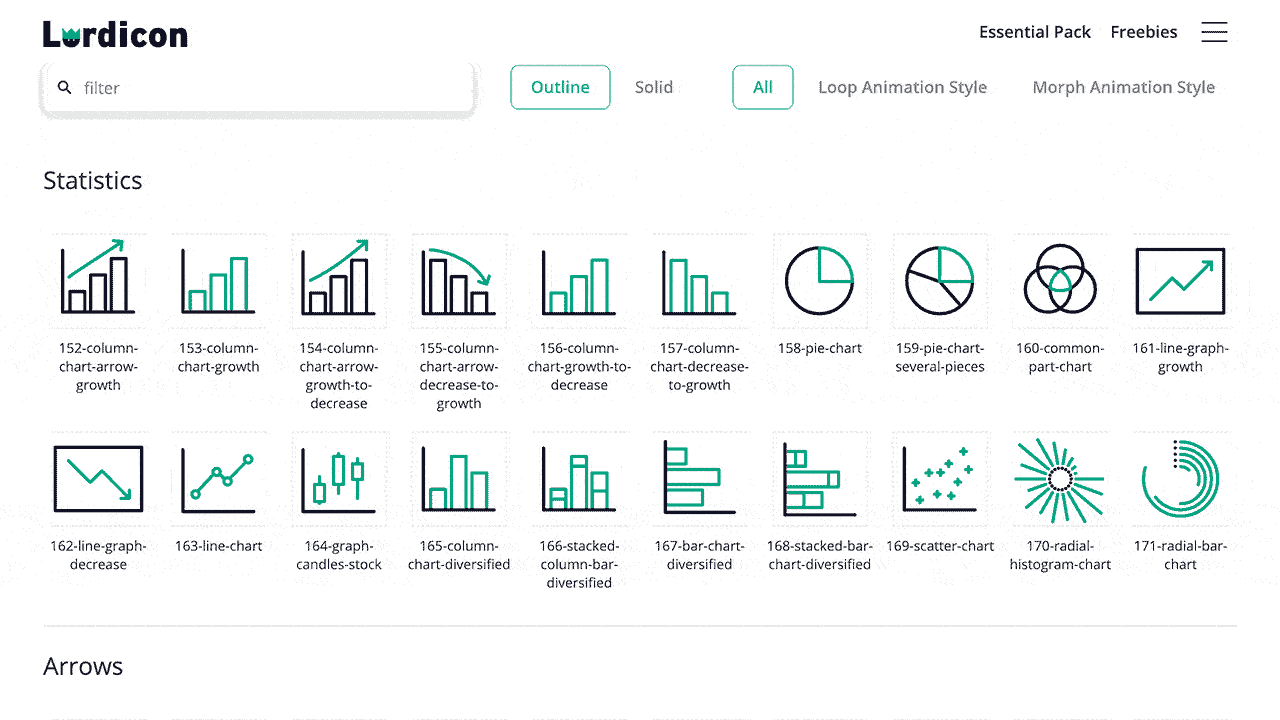Click the column chart arrow growth icon
This screenshot has width=1280, height=720.
pos(98,281)
